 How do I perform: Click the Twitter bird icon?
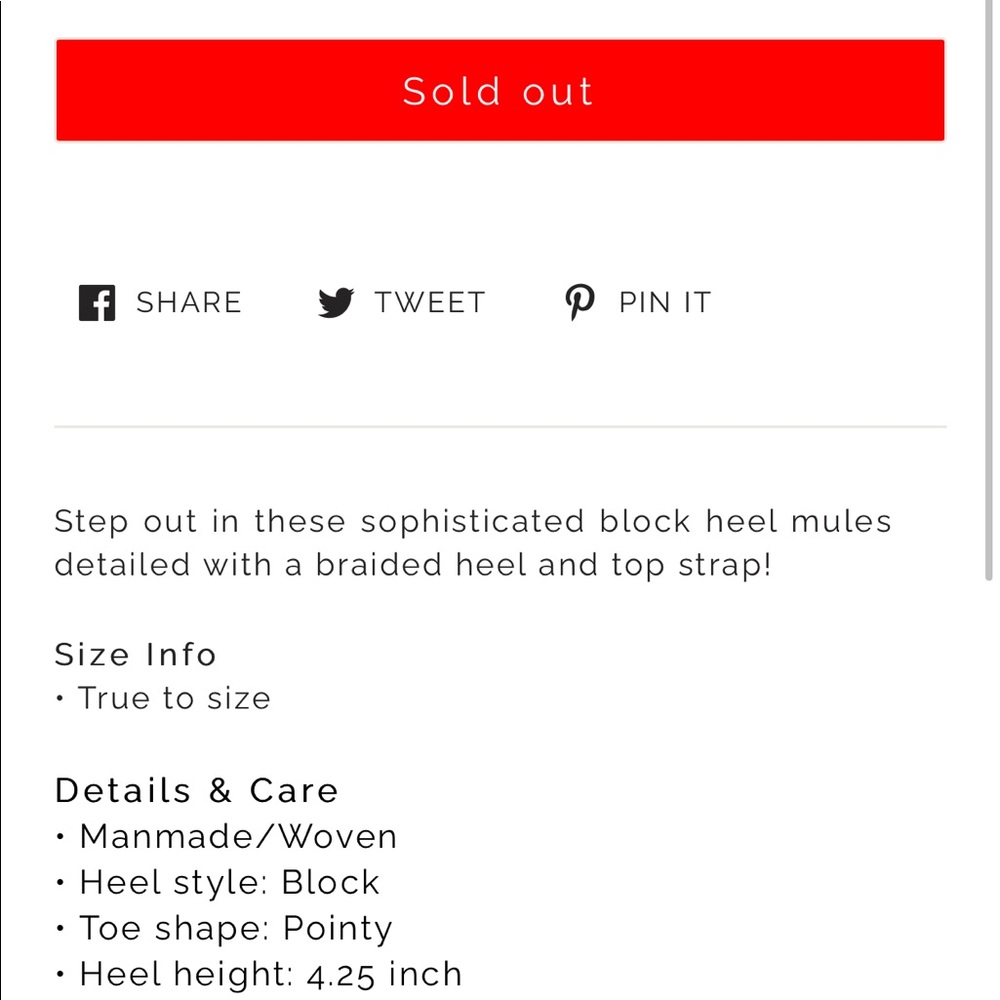tap(336, 302)
